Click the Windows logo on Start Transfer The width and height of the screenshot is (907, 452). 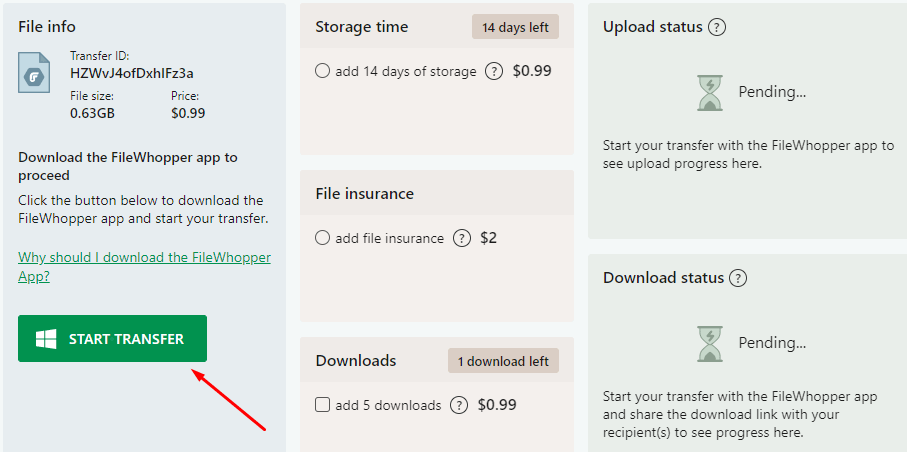point(46,339)
